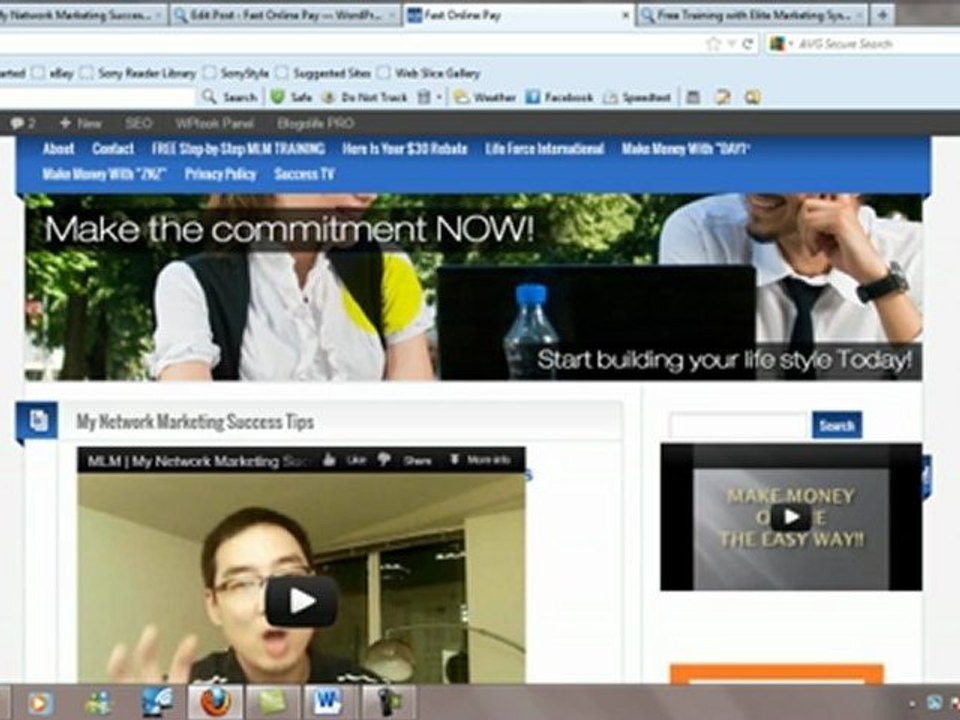Click More info on the embedded video
This screenshot has width=960, height=720.
point(481,460)
